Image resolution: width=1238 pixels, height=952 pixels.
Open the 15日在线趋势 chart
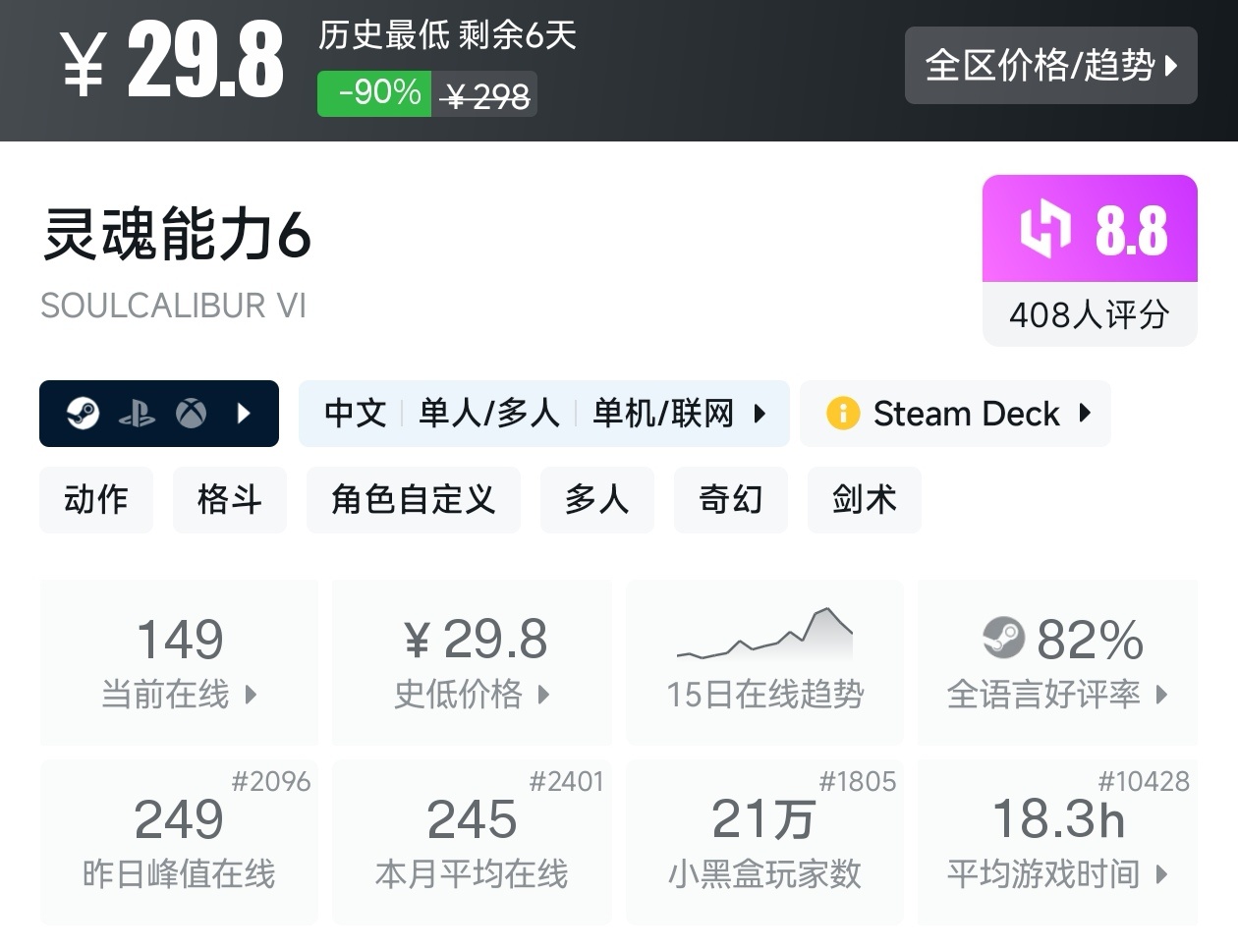pyautogui.click(x=764, y=662)
